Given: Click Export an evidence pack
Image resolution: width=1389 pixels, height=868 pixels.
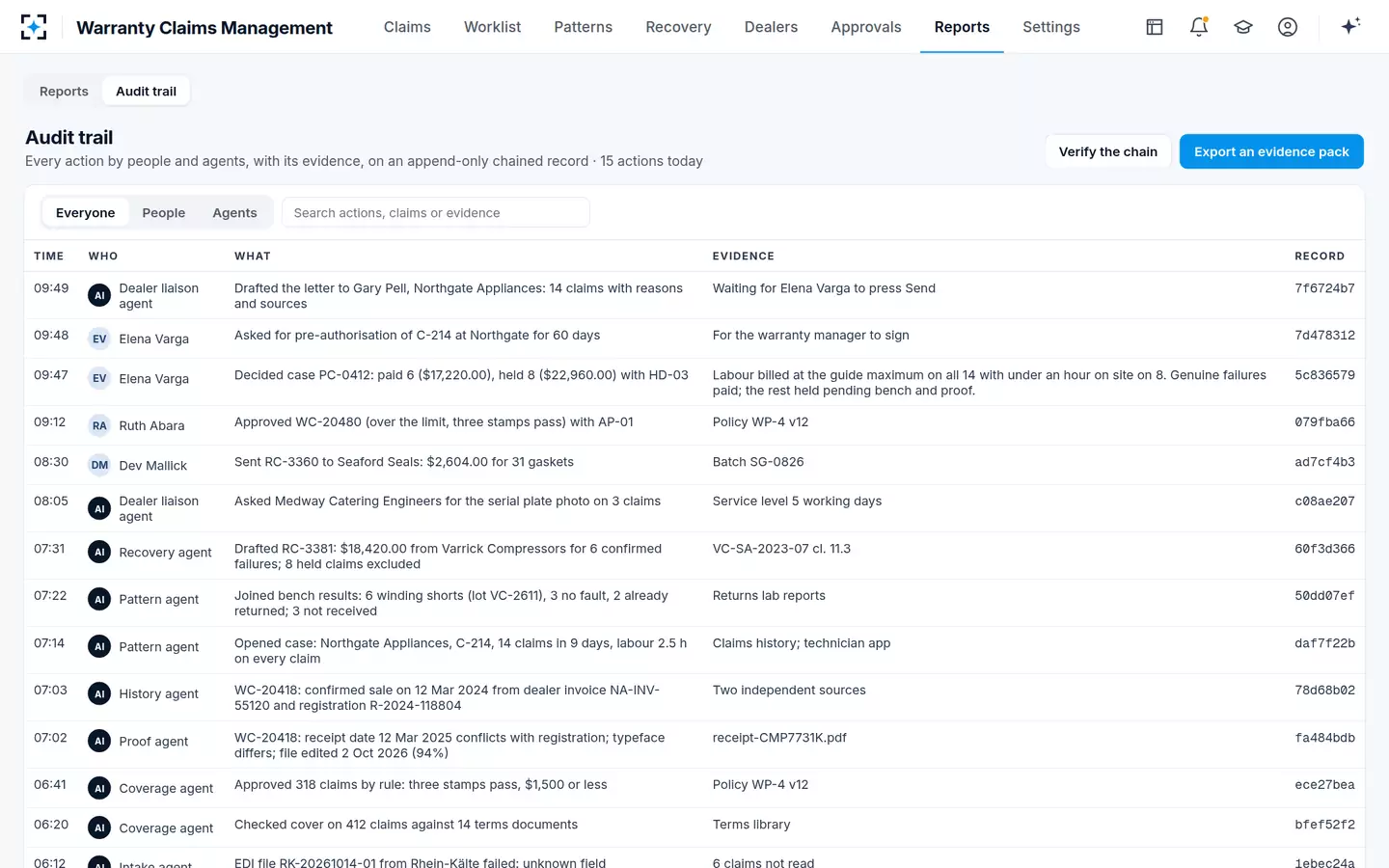Looking at the screenshot, I should click(1271, 151).
